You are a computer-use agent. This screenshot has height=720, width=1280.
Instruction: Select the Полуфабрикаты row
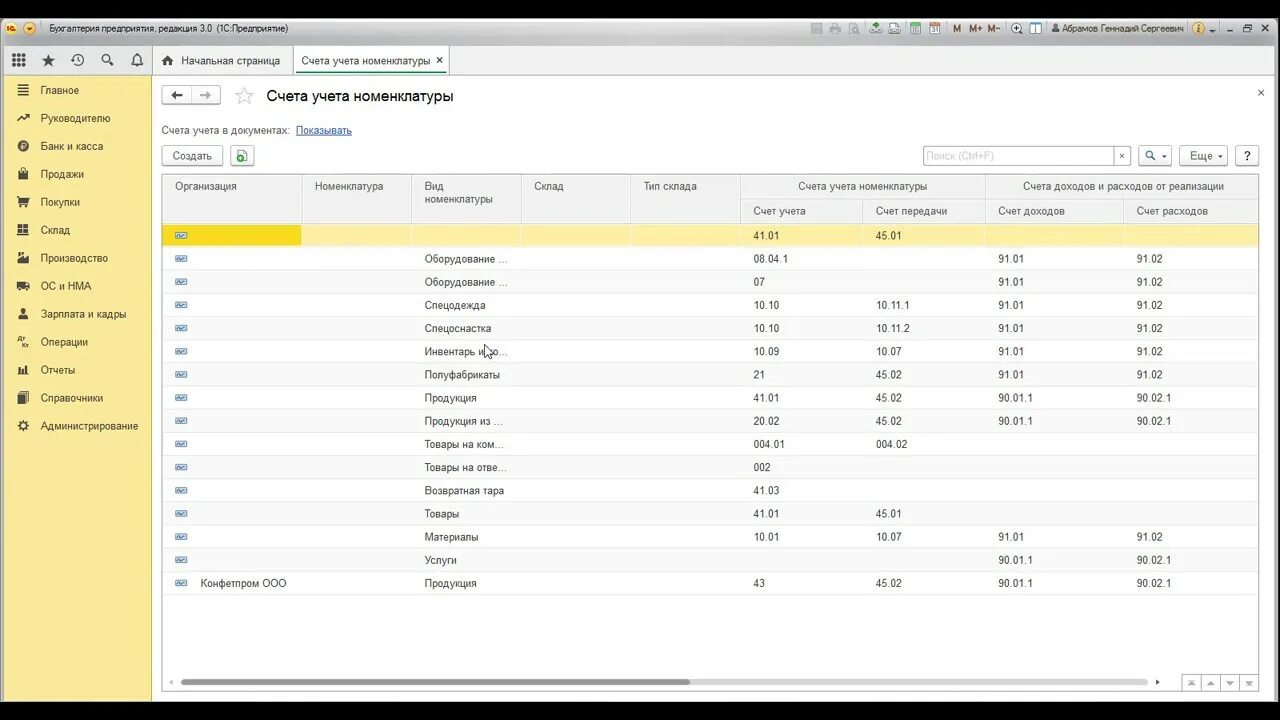(x=710, y=375)
